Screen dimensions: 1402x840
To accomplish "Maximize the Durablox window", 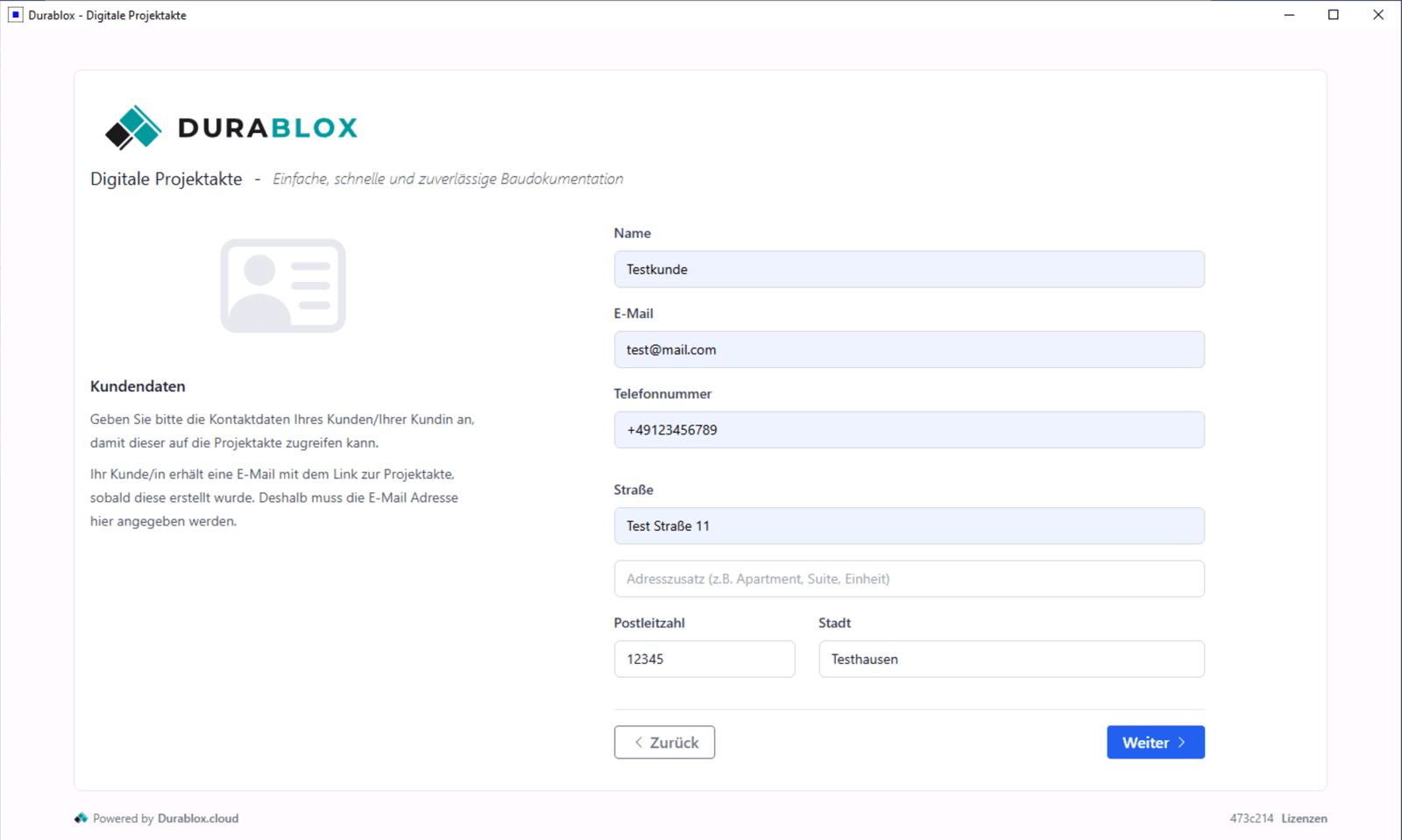I will pyautogui.click(x=1333, y=15).
